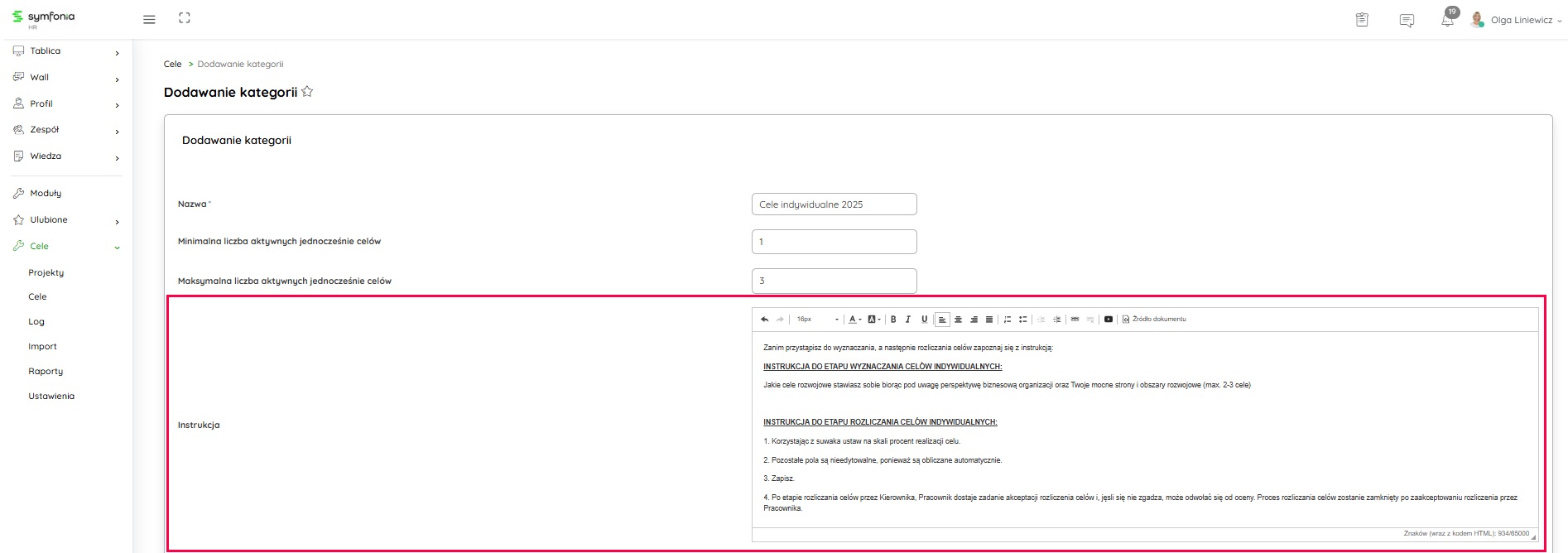Image resolution: width=1568 pixels, height=553 pixels.
Task: Apply italic formatting in the editor
Action: pyautogui.click(x=908, y=320)
